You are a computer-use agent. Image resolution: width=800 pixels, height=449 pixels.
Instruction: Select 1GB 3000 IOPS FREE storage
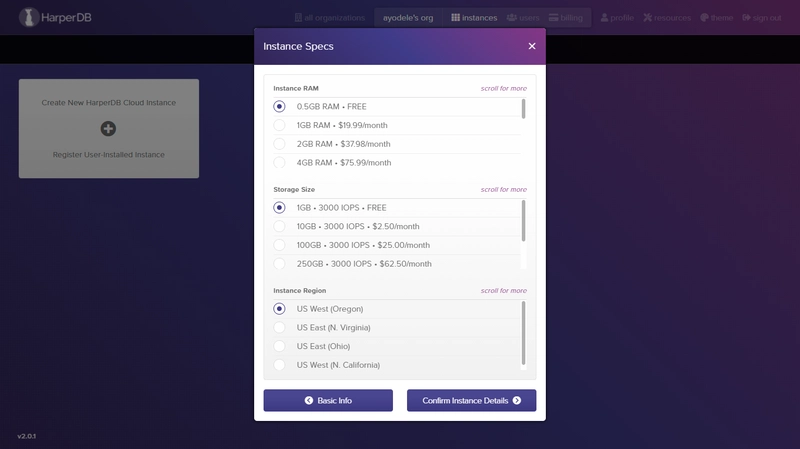pos(396,208)
